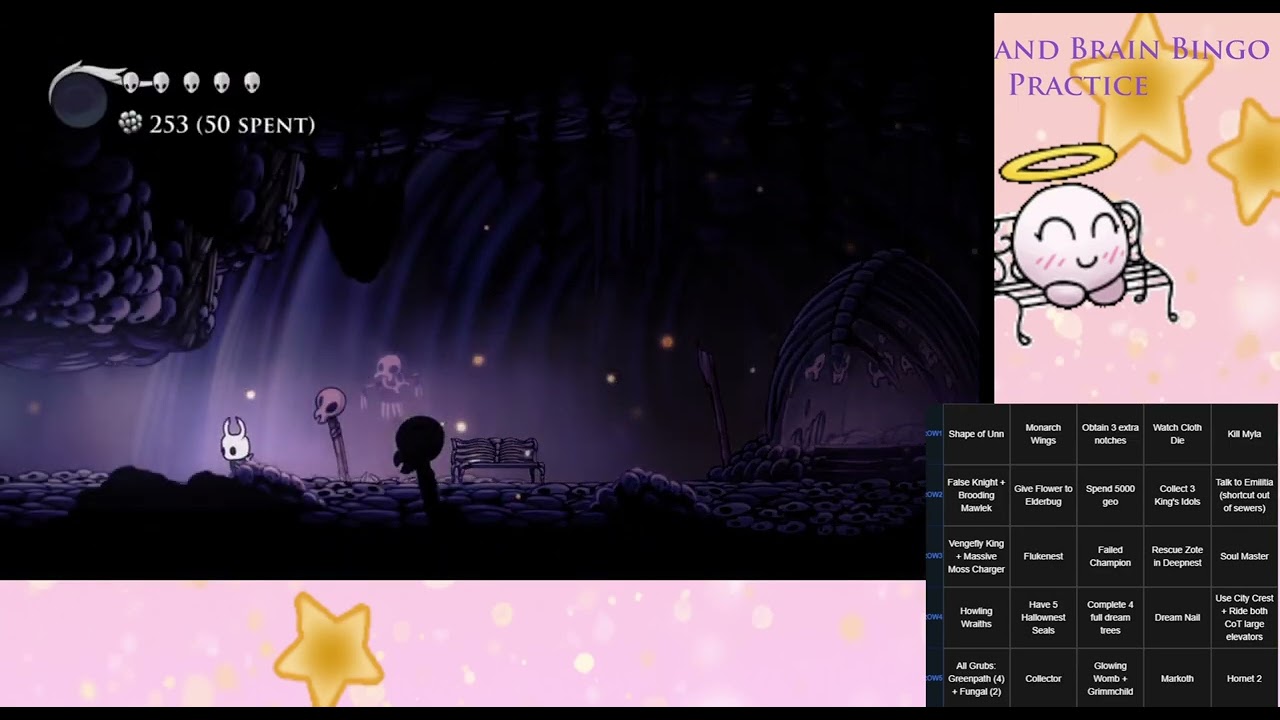Click the '253 (50 SPENT)' geo counter
Viewport: 1280px width, 720px height.
click(232, 125)
